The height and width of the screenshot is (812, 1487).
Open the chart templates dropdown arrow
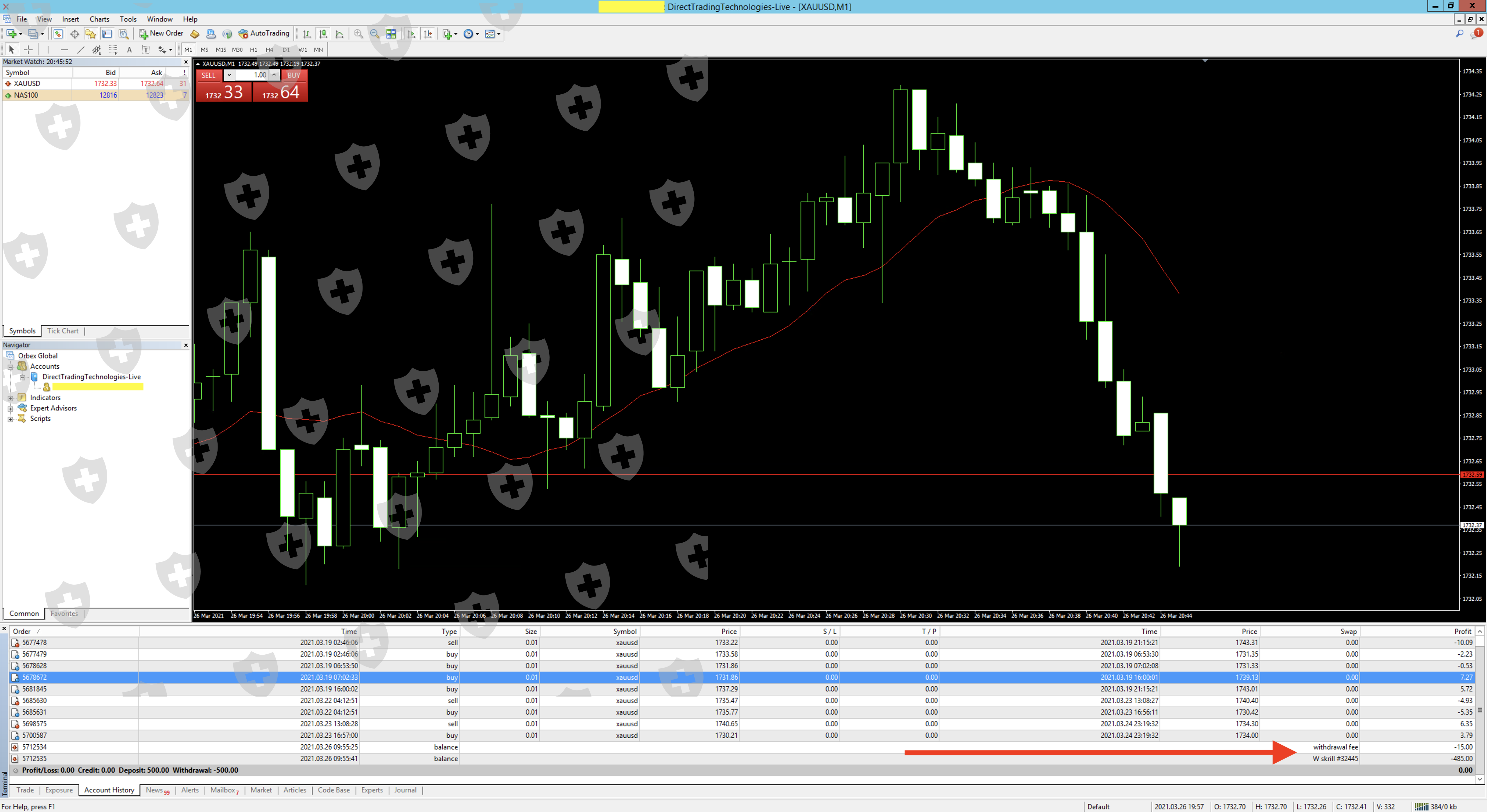(x=499, y=34)
